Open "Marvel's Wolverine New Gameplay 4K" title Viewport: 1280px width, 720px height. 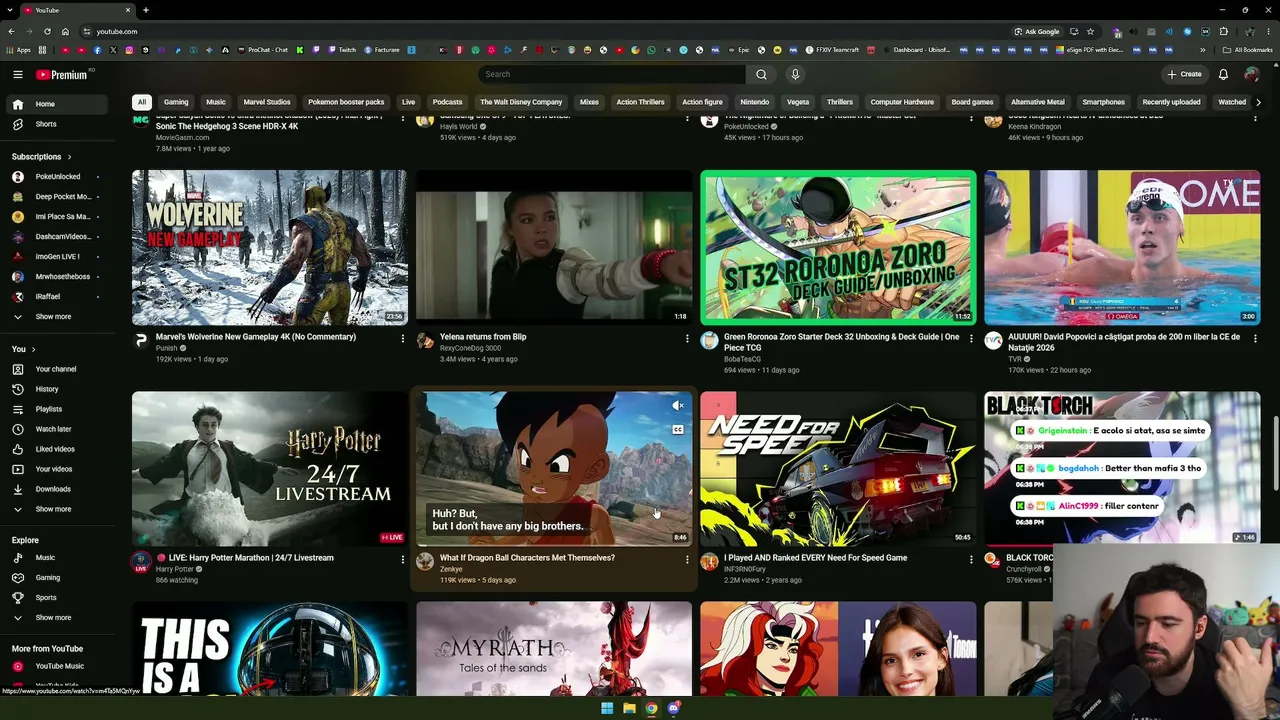pyautogui.click(x=256, y=337)
